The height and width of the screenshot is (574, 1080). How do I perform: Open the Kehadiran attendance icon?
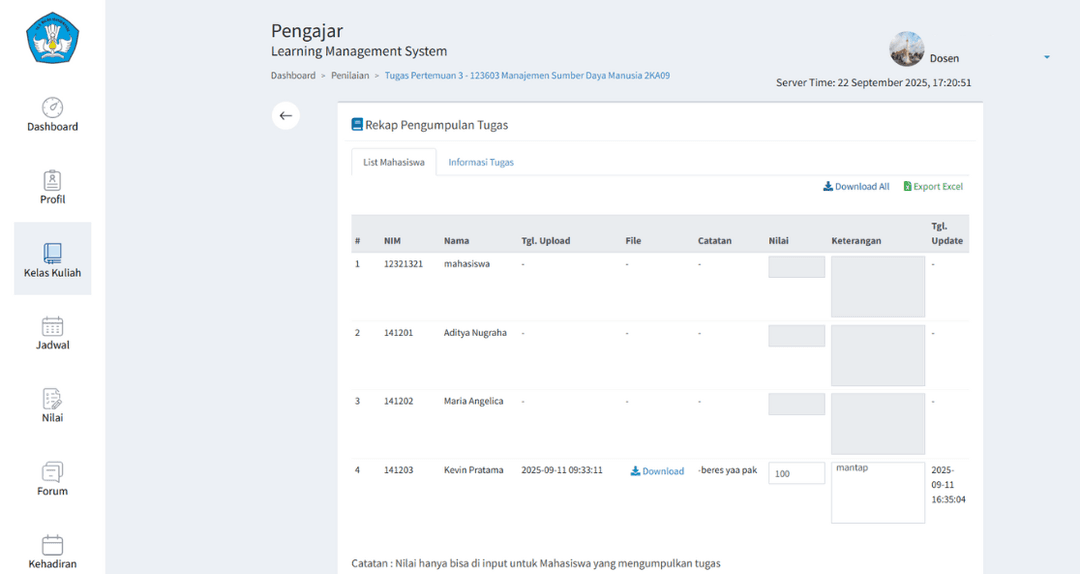pos(52,545)
